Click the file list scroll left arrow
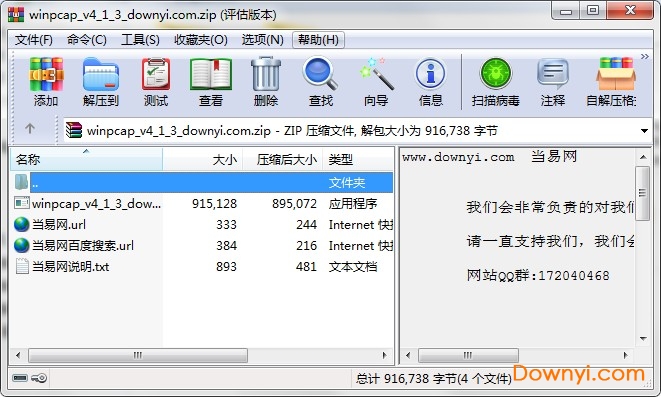 [18, 355]
